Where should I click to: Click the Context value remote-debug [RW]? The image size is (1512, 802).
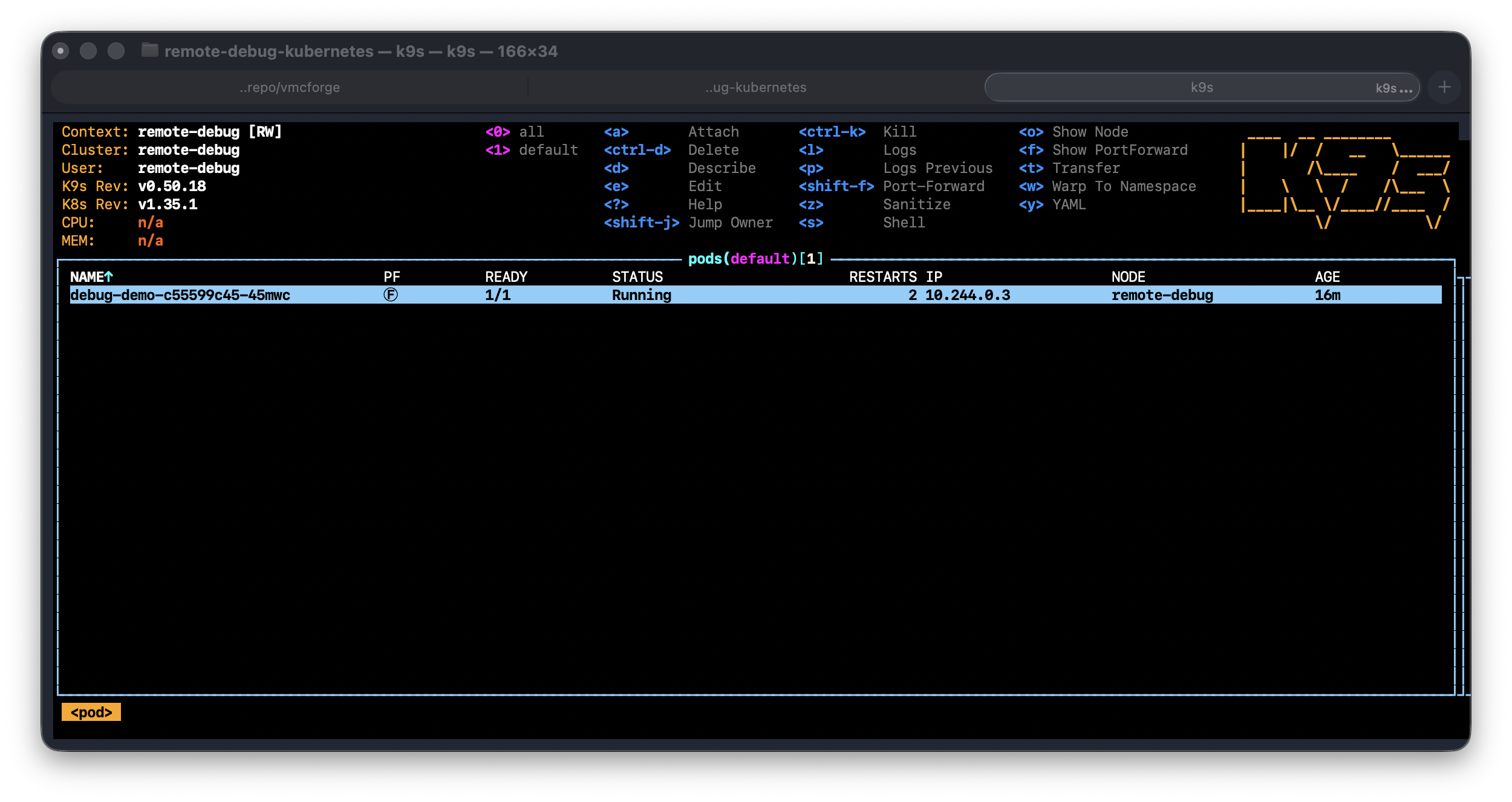(x=210, y=132)
